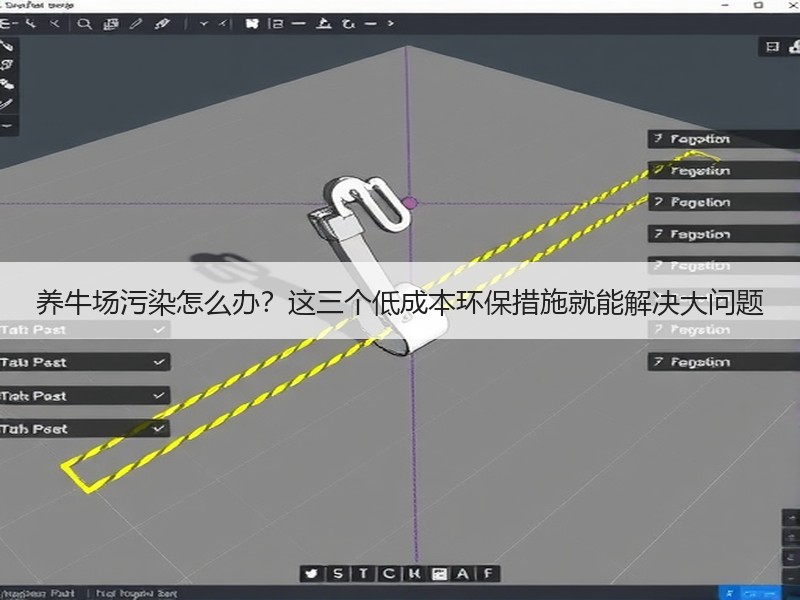Image resolution: width=800 pixels, height=600 pixels.
Task: Select the second left sidebar tool icon
Action: [6, 65]
